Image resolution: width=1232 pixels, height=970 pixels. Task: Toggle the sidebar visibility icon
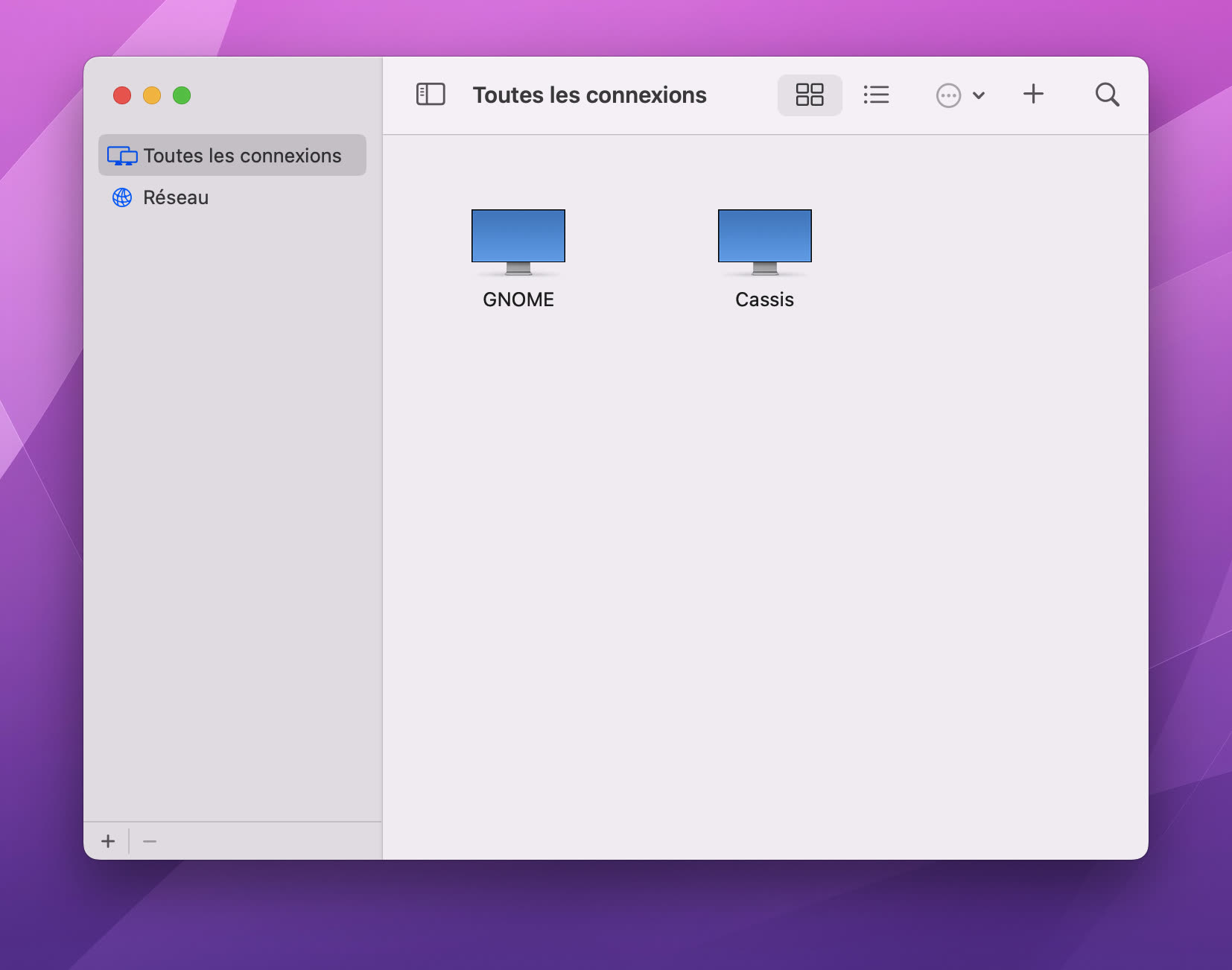[x=431, y=95]
